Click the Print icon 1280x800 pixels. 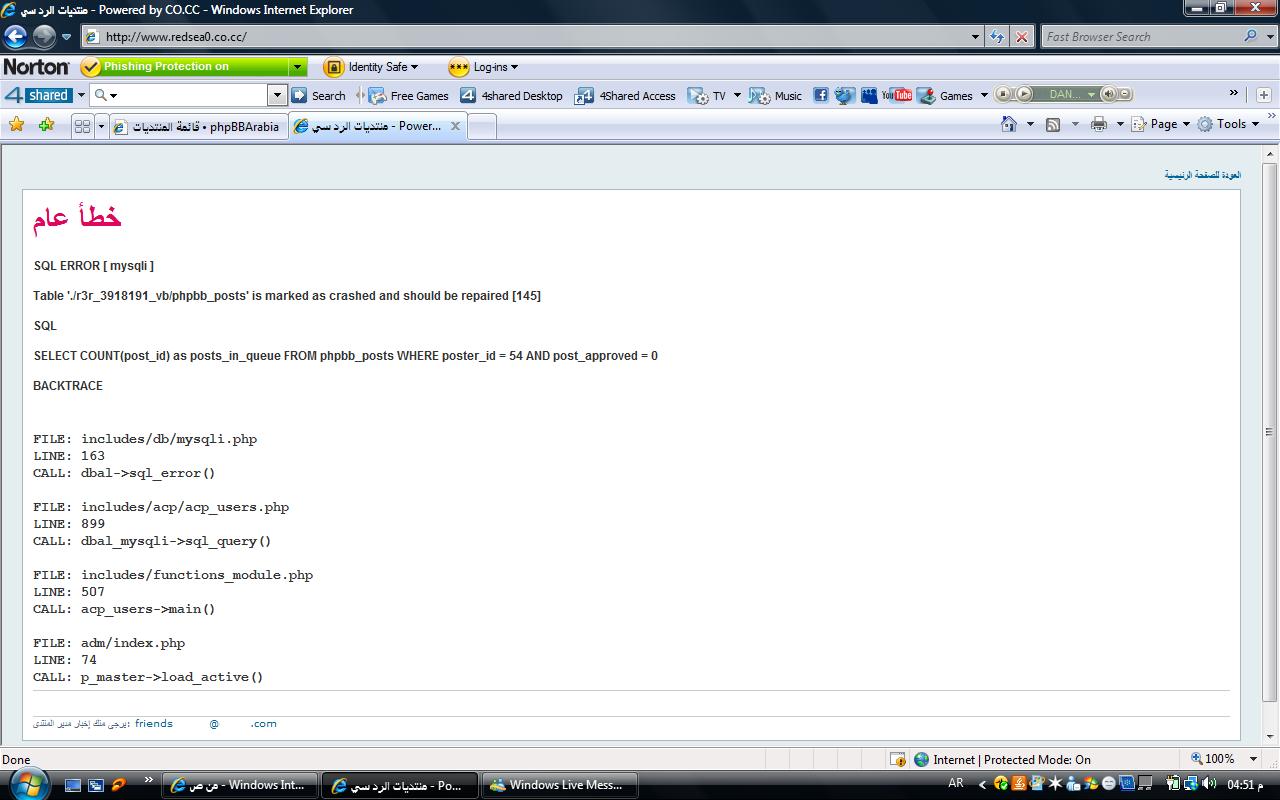(x=1099, y=124)
